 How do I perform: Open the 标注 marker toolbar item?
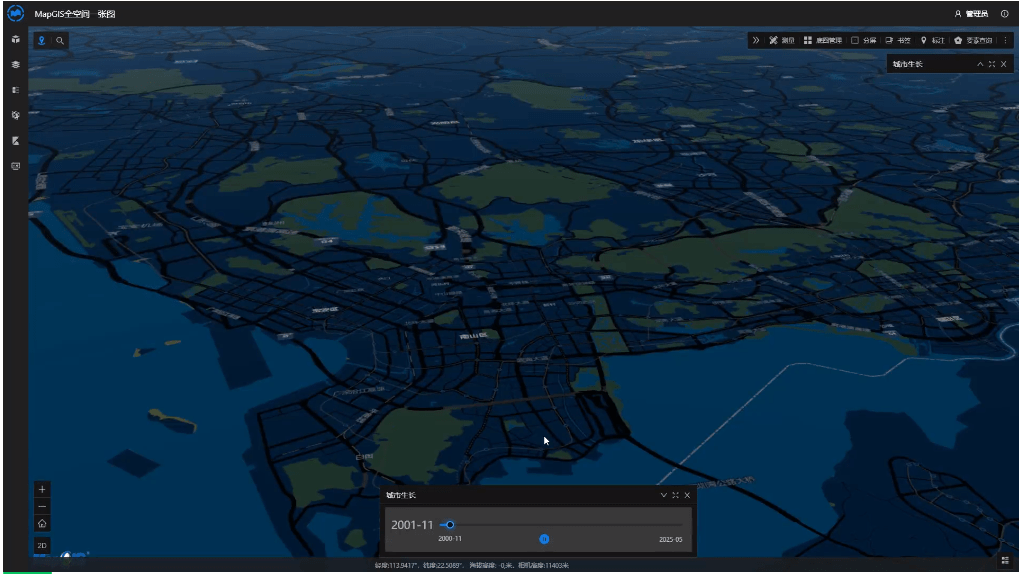[931, 40]
